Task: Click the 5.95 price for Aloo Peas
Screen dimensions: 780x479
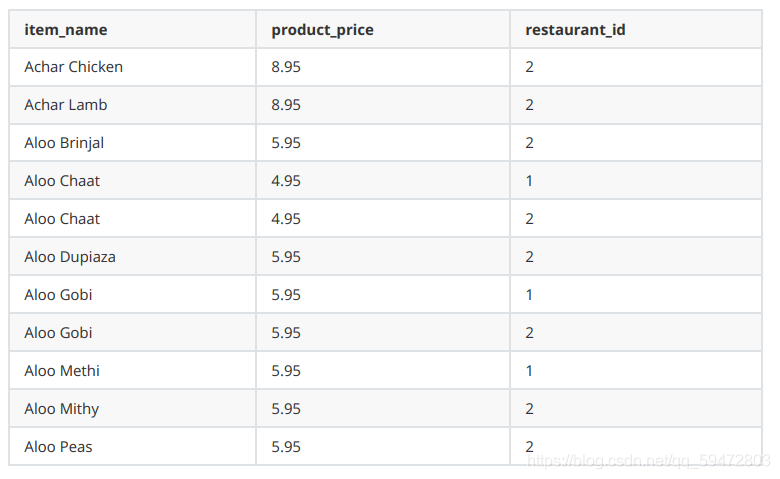Action: 286,447
